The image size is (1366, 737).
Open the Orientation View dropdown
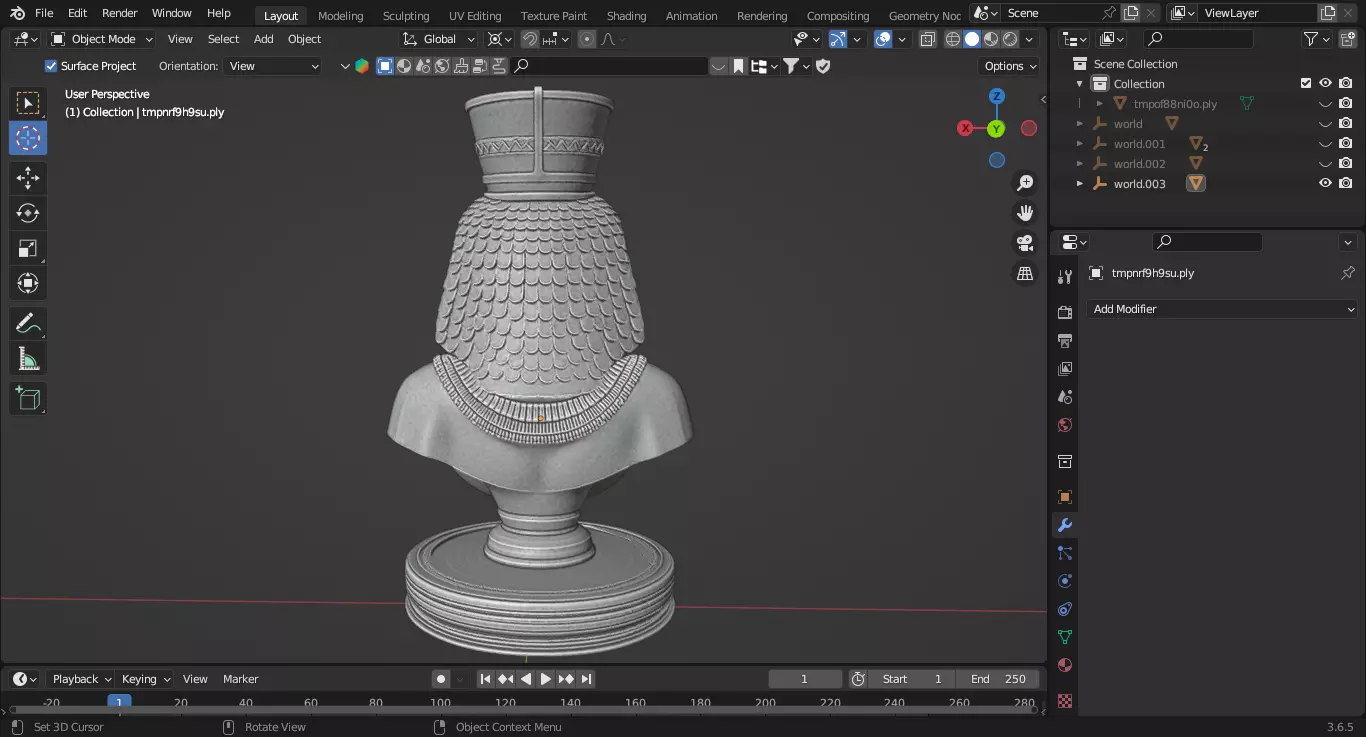(x=273, y=66)
